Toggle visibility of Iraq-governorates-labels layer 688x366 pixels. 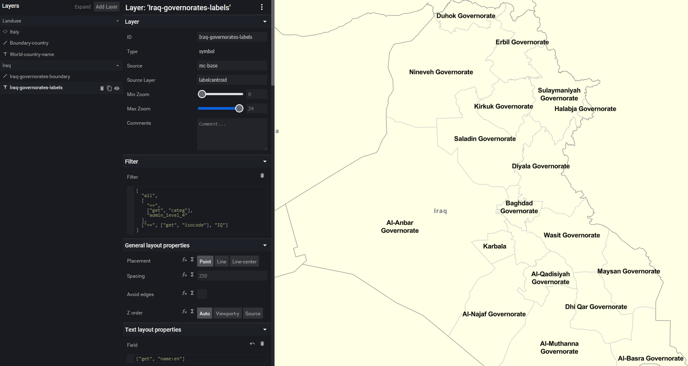[x=117, y=88]
